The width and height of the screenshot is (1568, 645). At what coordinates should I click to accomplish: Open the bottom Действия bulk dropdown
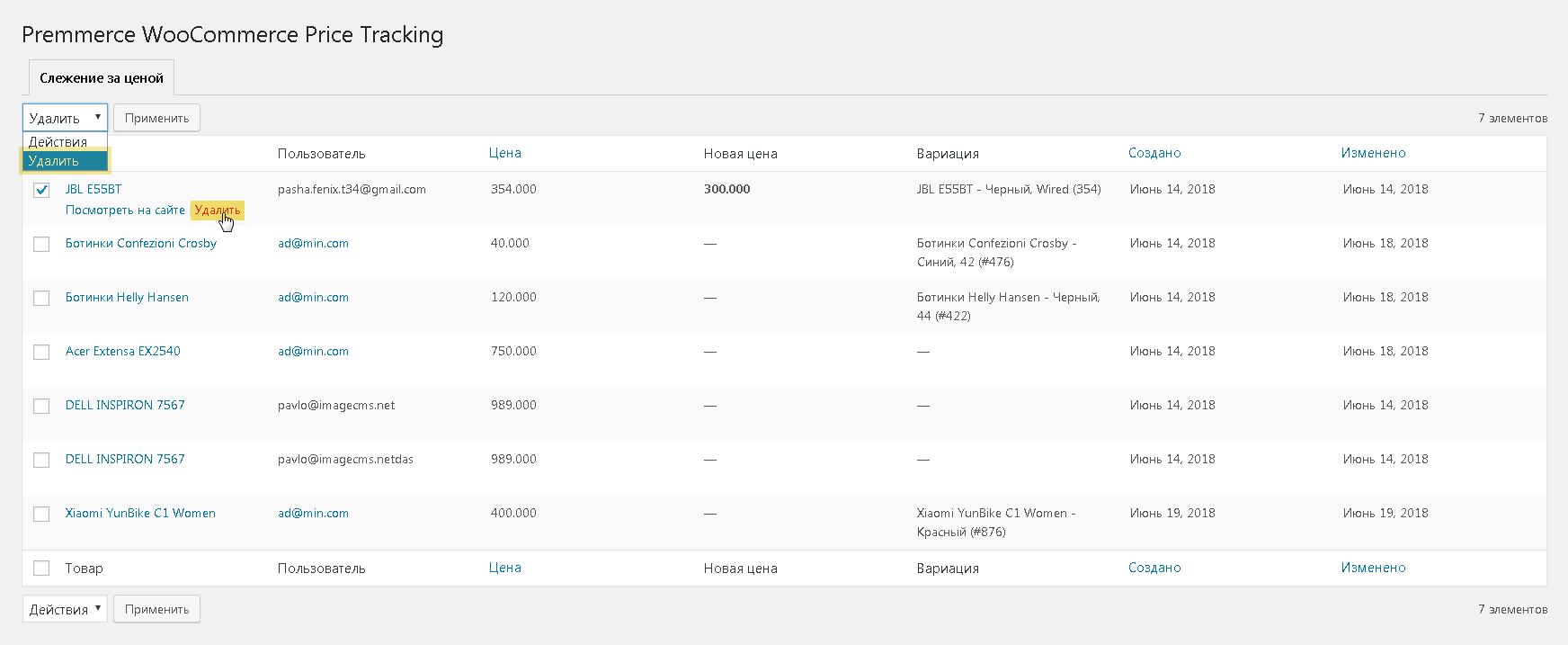[65, 609]
